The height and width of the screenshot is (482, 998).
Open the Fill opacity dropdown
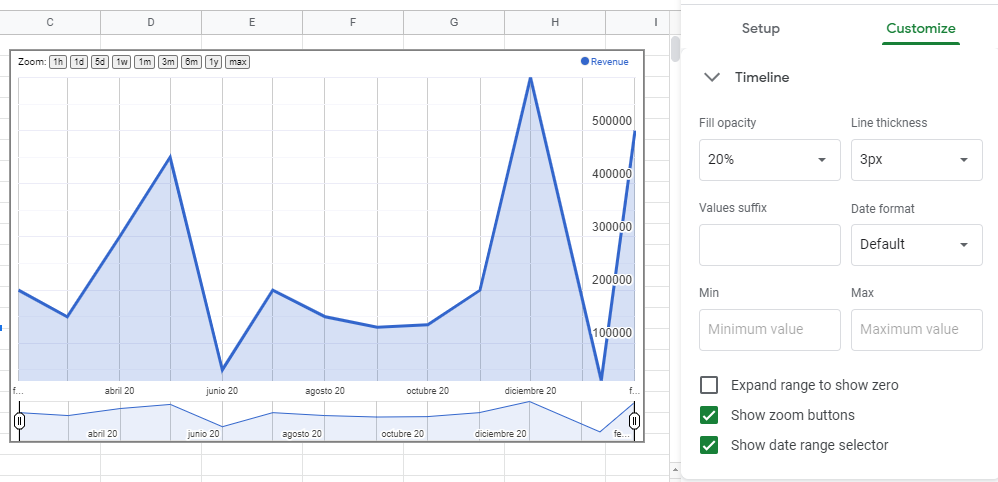[x=769, y=160]
